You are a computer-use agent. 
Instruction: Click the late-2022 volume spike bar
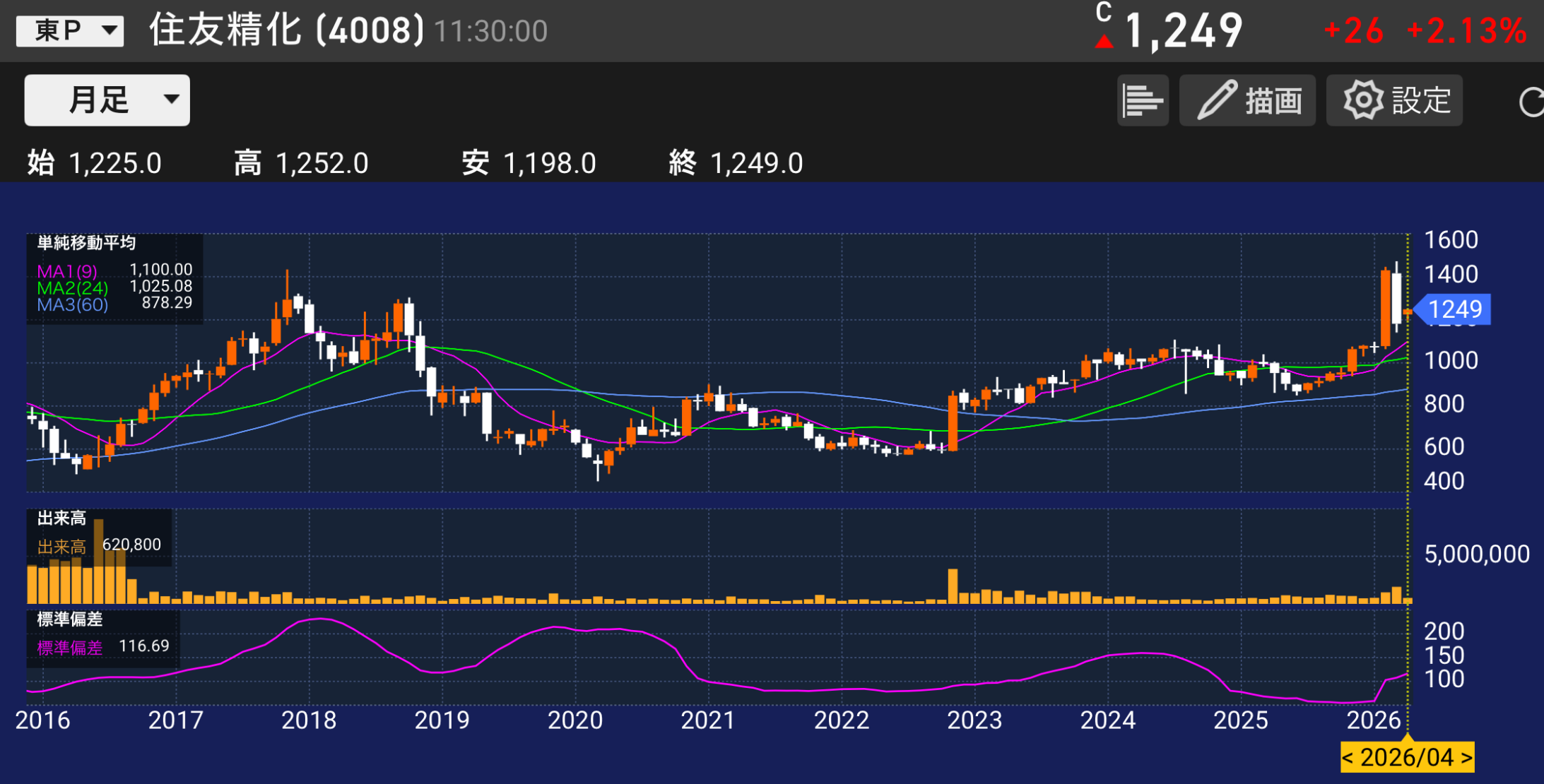953,586
